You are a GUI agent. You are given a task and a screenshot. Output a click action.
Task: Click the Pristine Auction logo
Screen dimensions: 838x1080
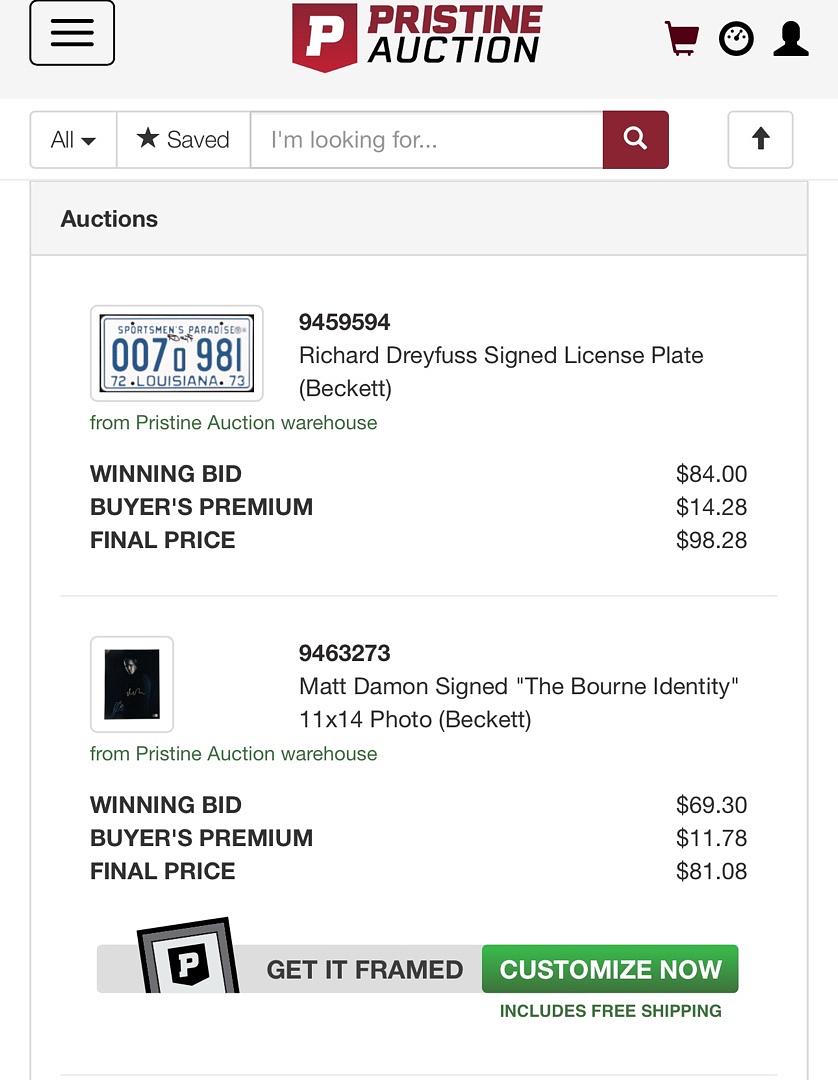(x=417, y=37)
